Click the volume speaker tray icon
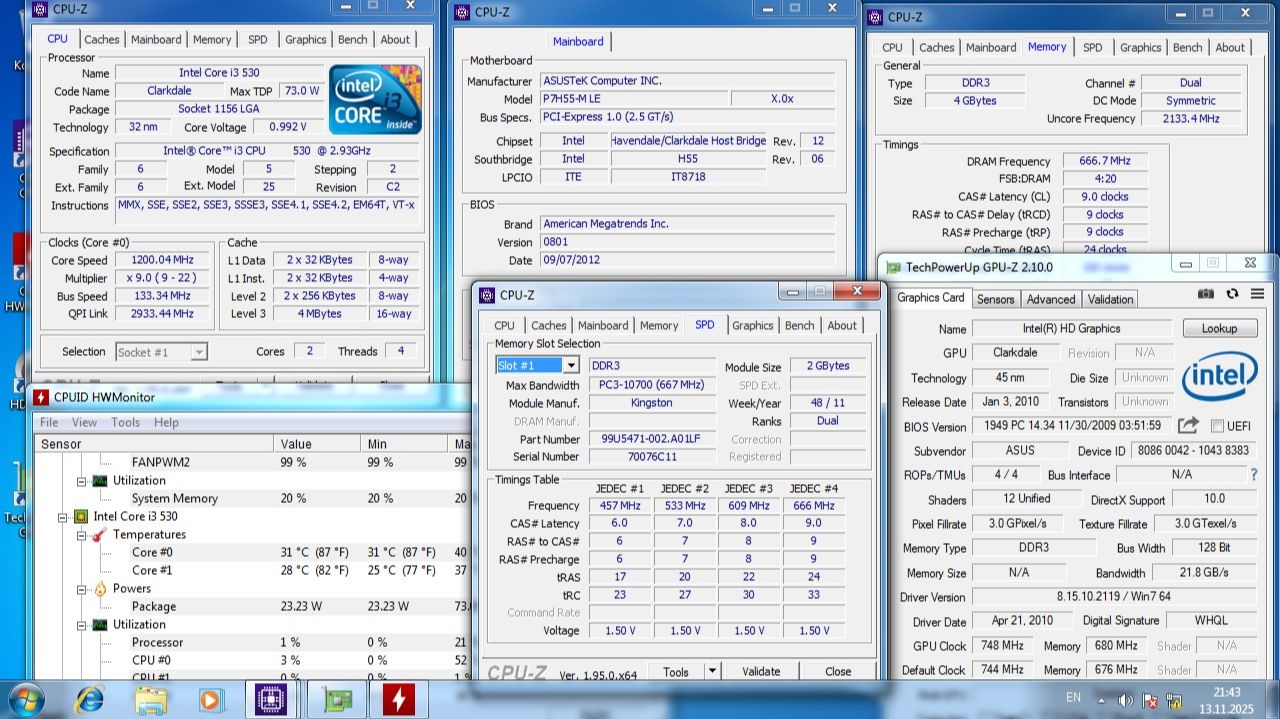This screenshot has height=719, width=1280. (x=1124, y=700)
